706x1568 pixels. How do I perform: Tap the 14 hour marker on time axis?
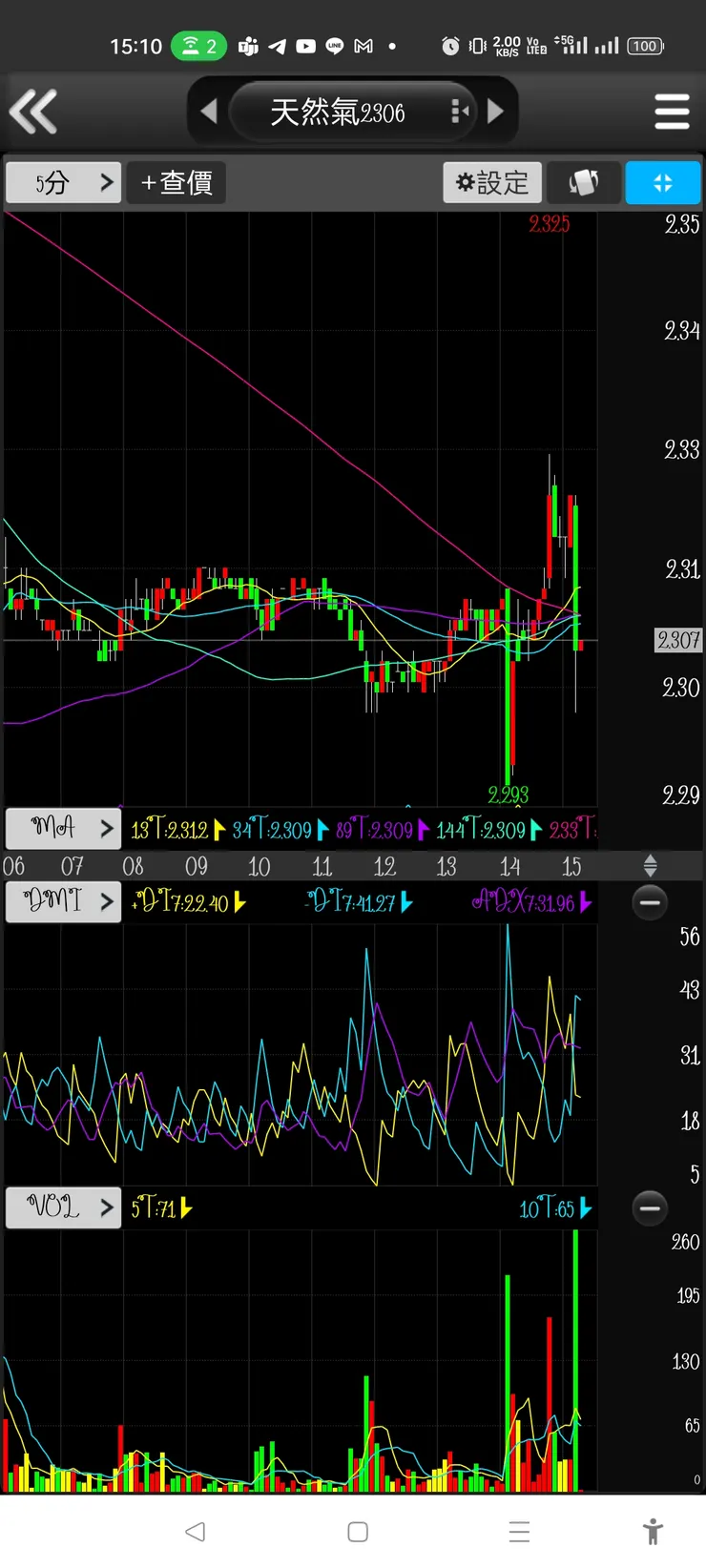tap(509, 867)
